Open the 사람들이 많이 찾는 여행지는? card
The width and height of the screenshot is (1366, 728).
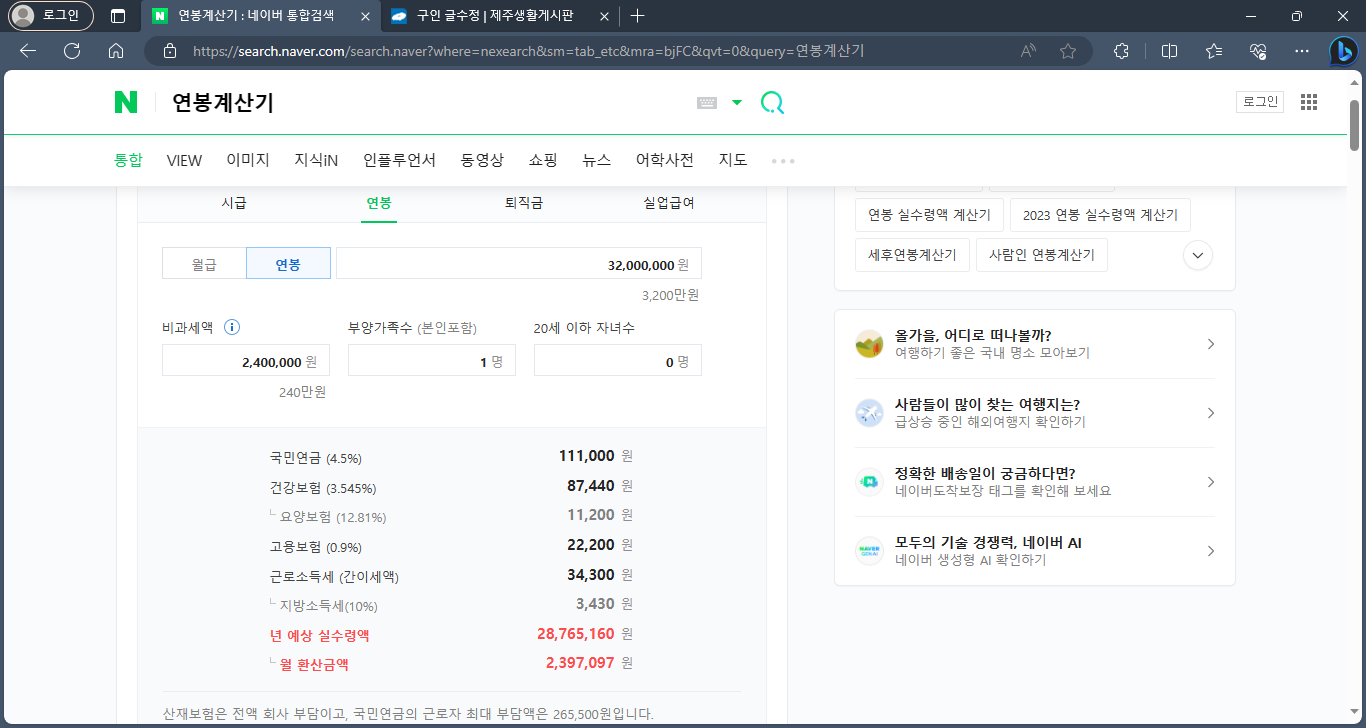pyautogui.click(x=1035, y=413)
